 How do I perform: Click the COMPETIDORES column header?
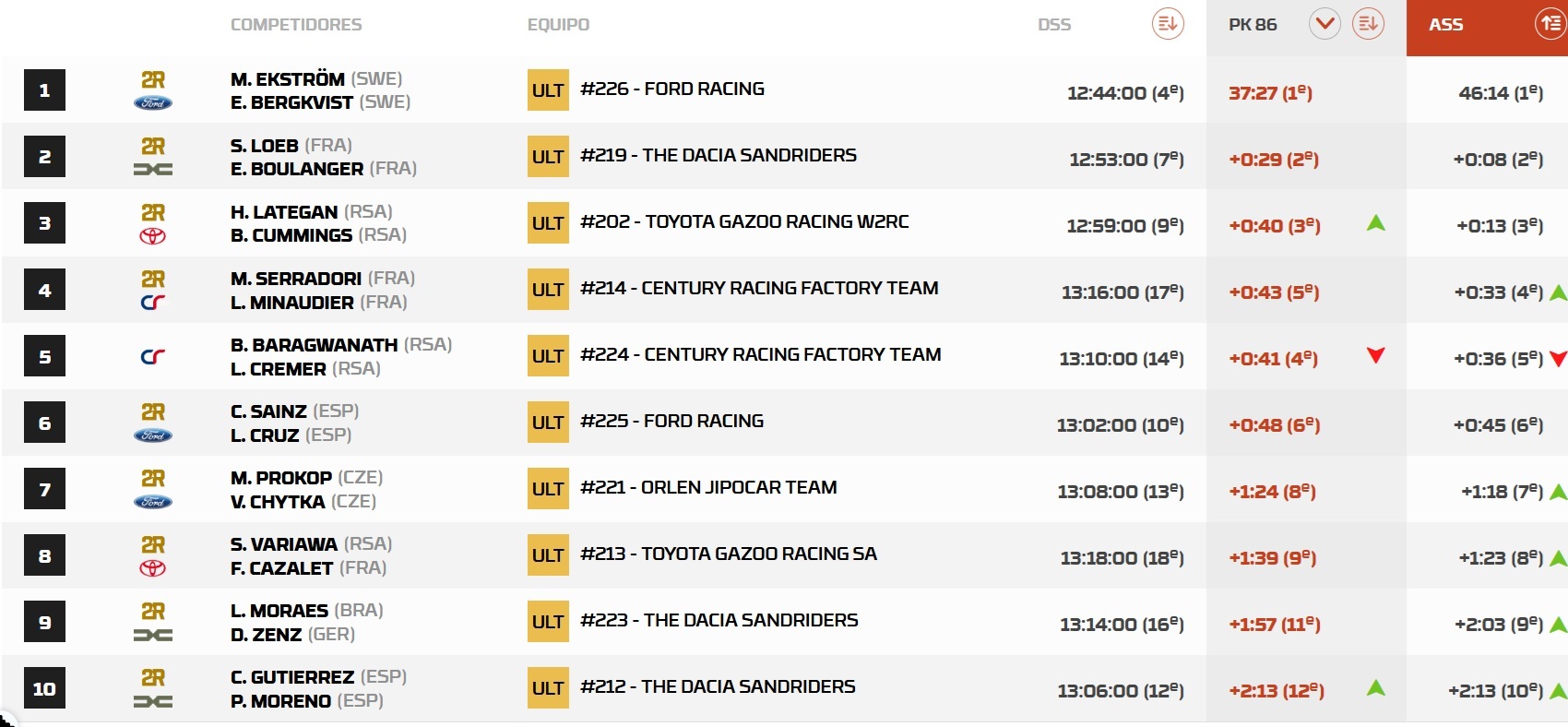coord(296,25)
